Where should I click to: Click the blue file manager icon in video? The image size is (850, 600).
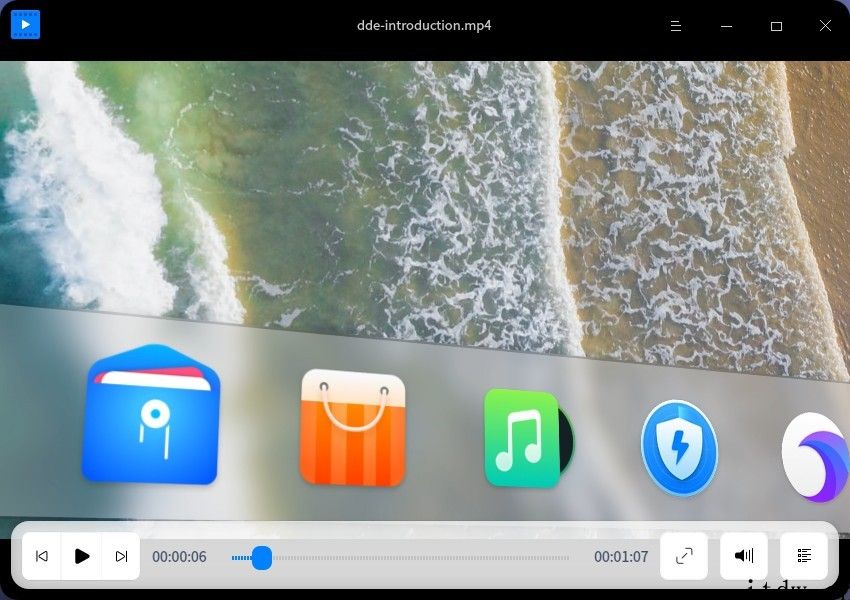tap(151, 414)
